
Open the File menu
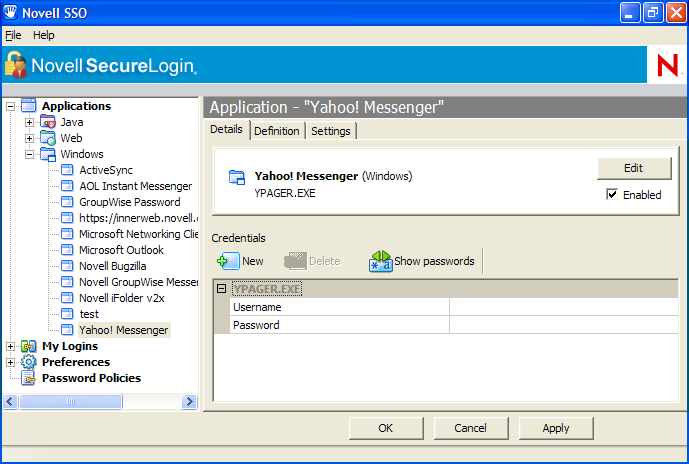(13, 35)
